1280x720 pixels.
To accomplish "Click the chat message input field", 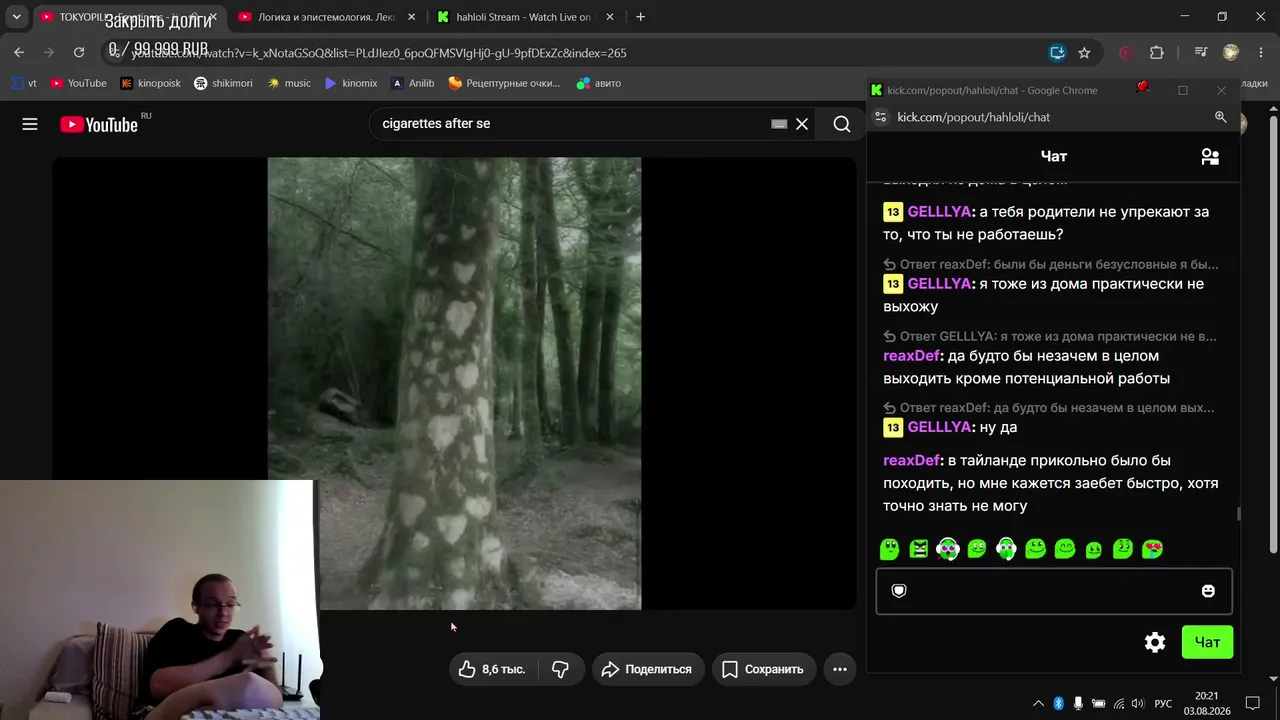I will [x=1054, y=591].
